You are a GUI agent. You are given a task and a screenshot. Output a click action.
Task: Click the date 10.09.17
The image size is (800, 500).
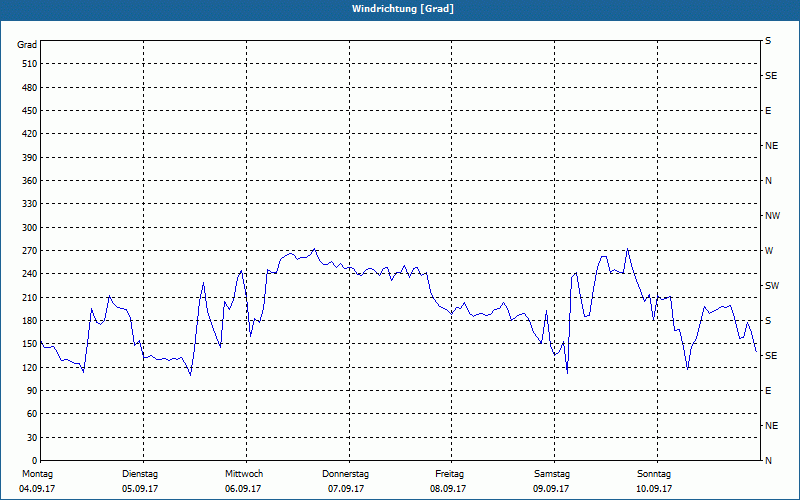click(654, 489)
